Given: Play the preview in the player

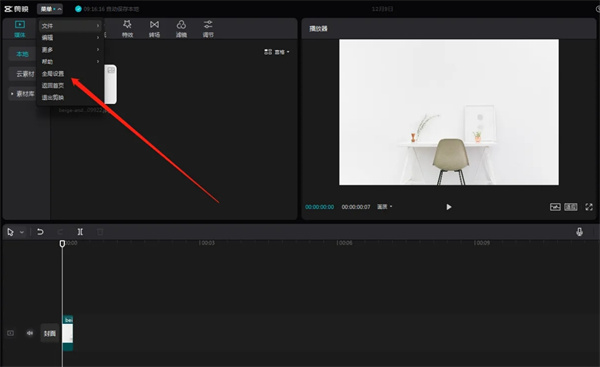Looking at the screenshot, I should click(x=448, y=207).
